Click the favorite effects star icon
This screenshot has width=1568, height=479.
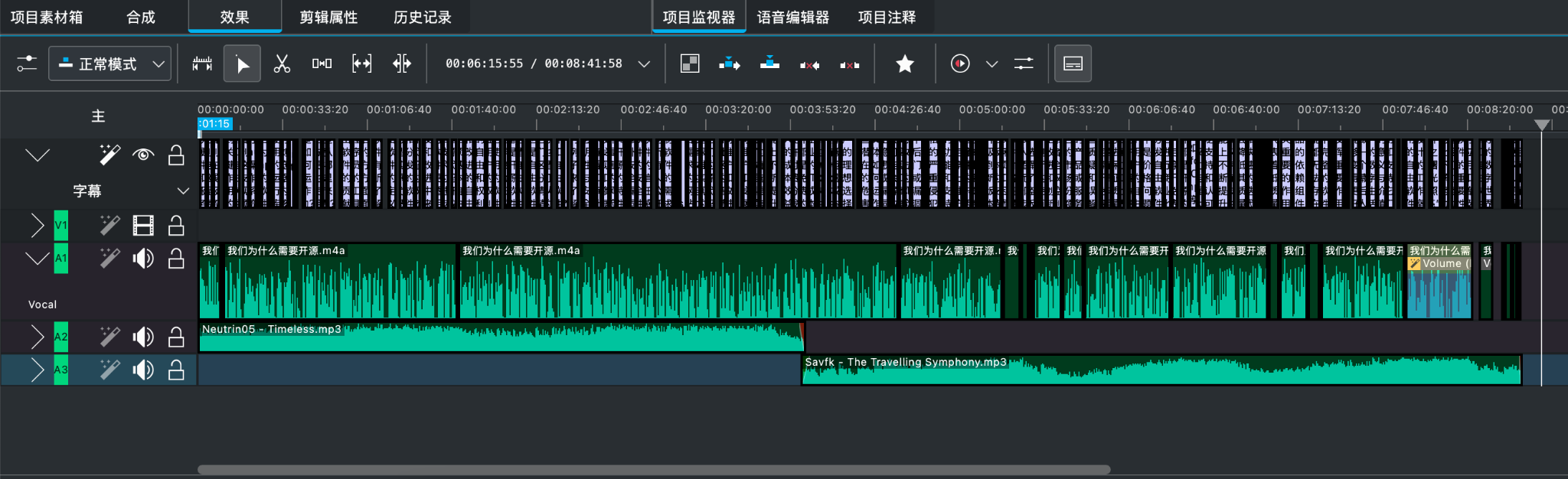click(904, 64)
